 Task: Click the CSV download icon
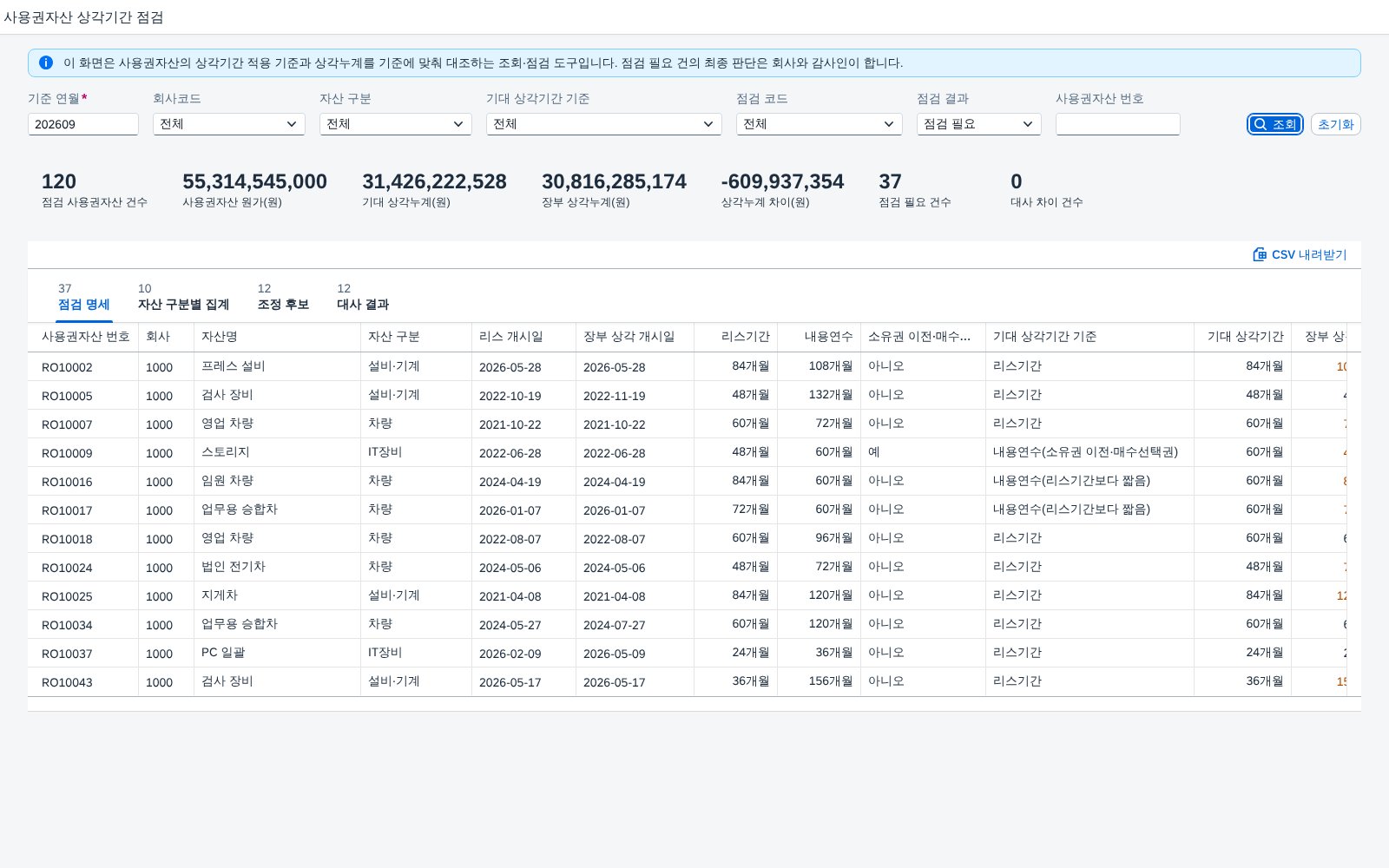click(x=1260, y=254)
